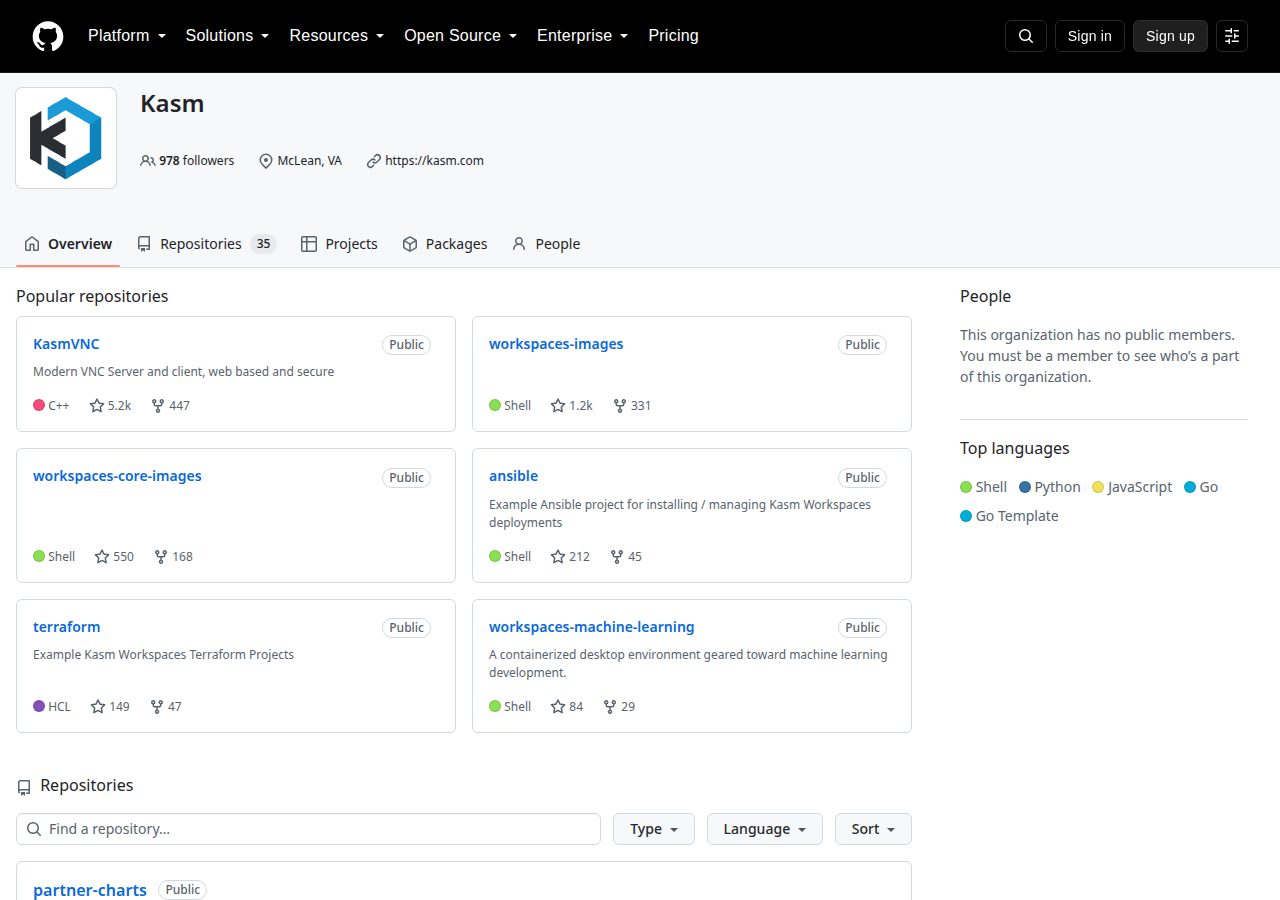Image resolution: width=1280 pixels, height=900 pixels.
Task: Click the KasmVNC forks icon
Action: (x=158, y=406)
